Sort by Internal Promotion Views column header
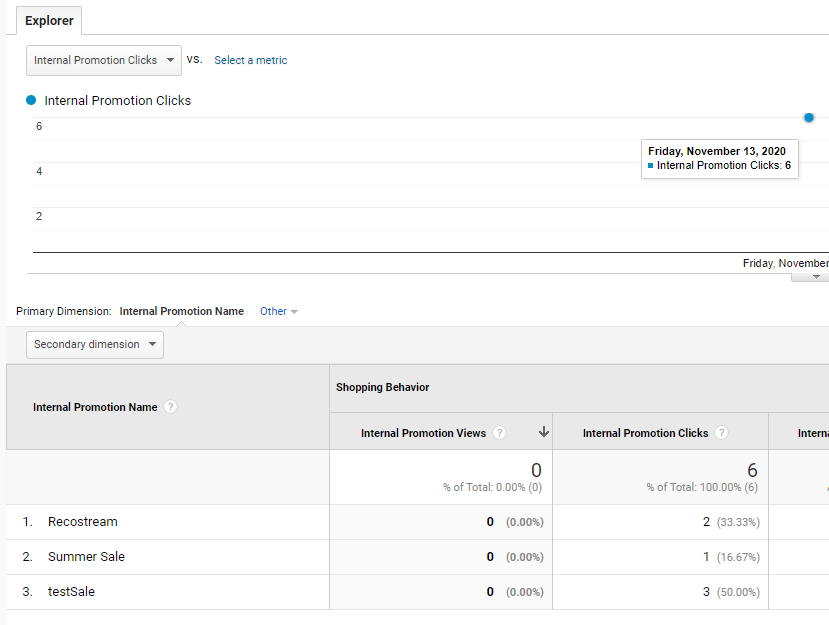829x625 pixels. 423,433
